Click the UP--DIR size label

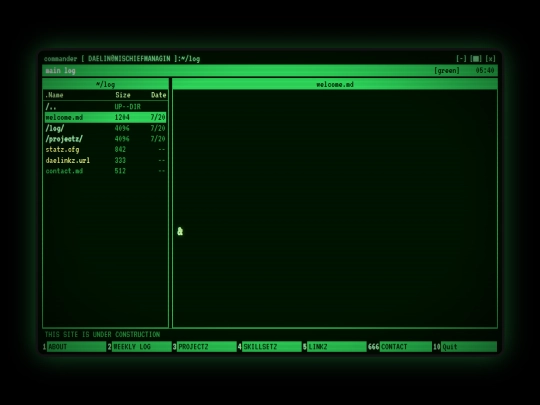(x=127, y=107)
